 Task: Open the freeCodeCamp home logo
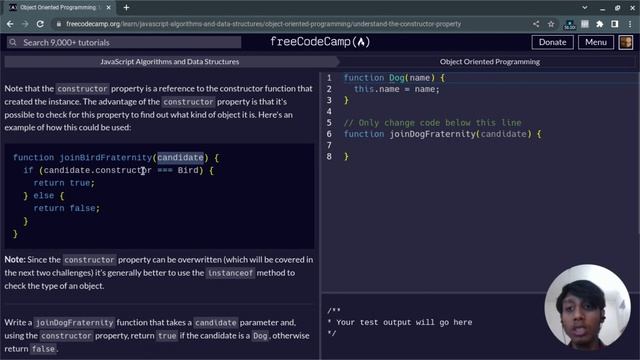[320, 42]
